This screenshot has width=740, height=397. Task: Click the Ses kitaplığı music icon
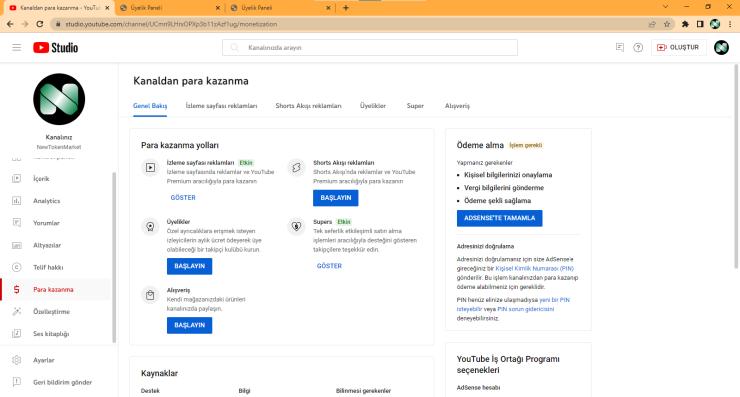17,334
